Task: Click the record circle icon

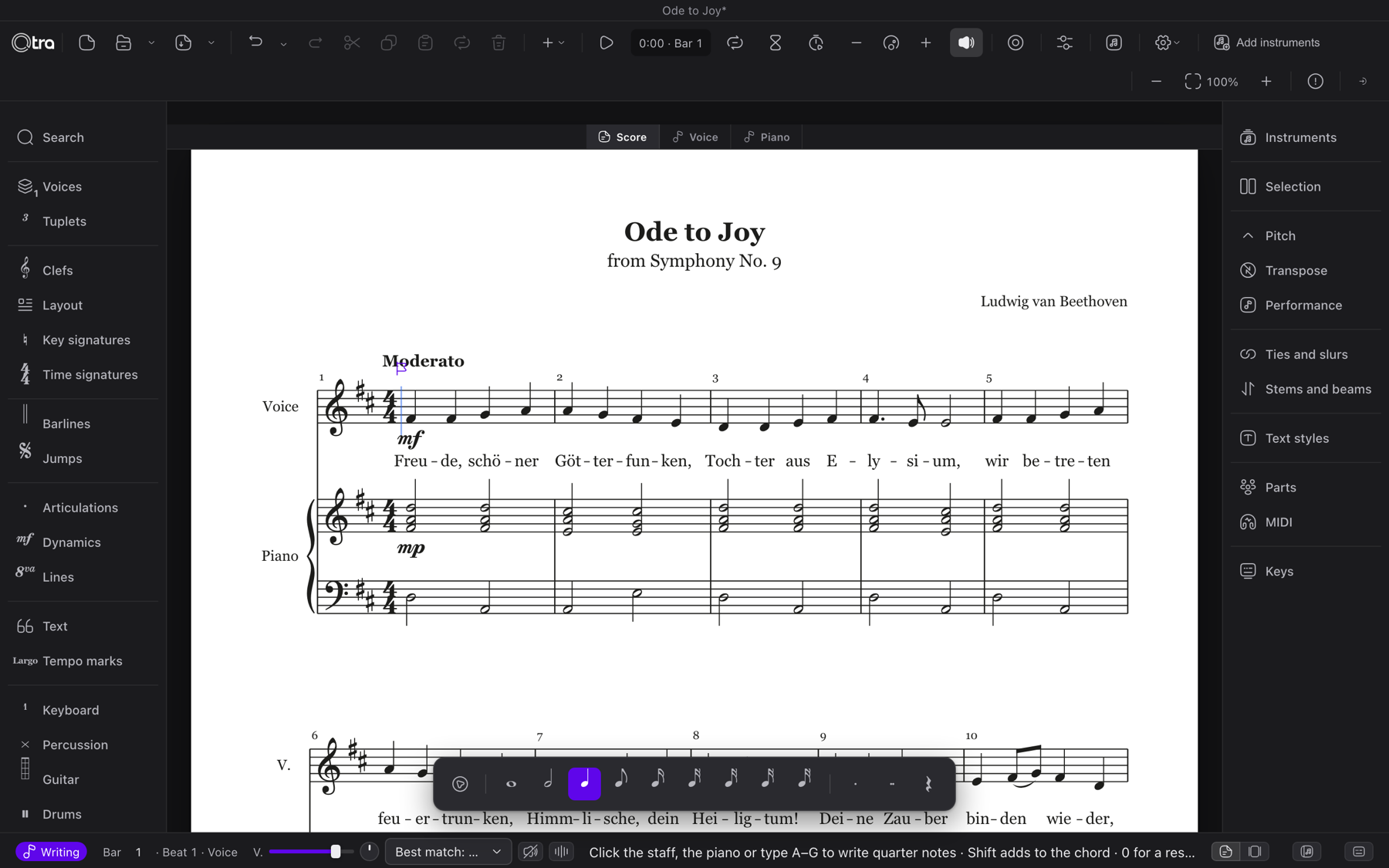Action: coord(1016,43)
